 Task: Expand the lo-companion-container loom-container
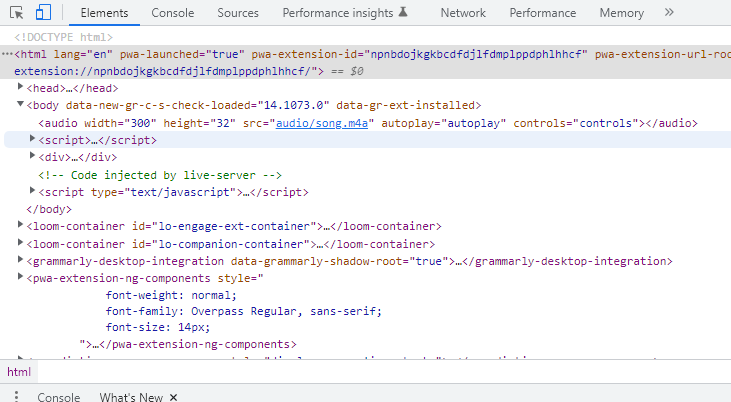tap(20, 242)
